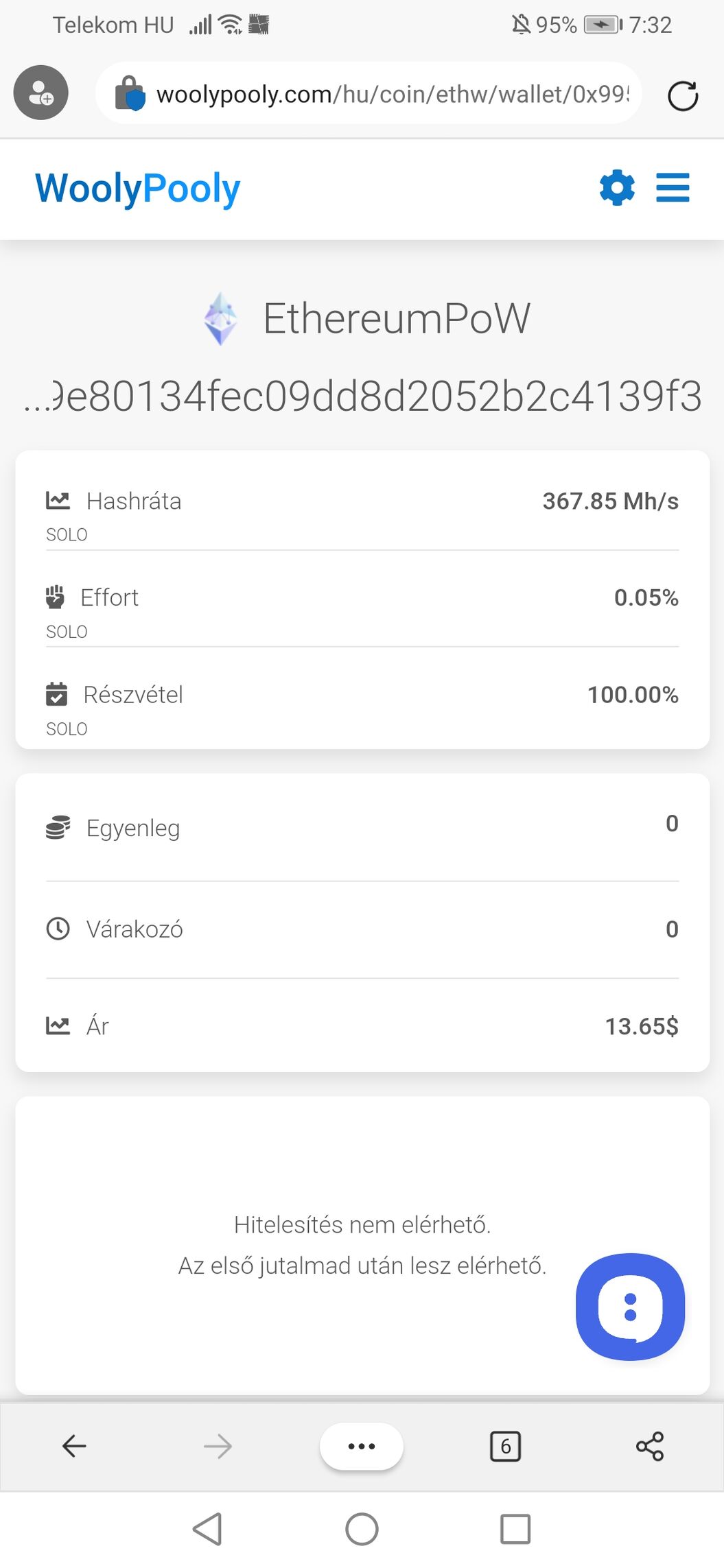This screenshot has width=724, height=1568.
Task: Open the browser three-dot options menu
Action: 362,1446
